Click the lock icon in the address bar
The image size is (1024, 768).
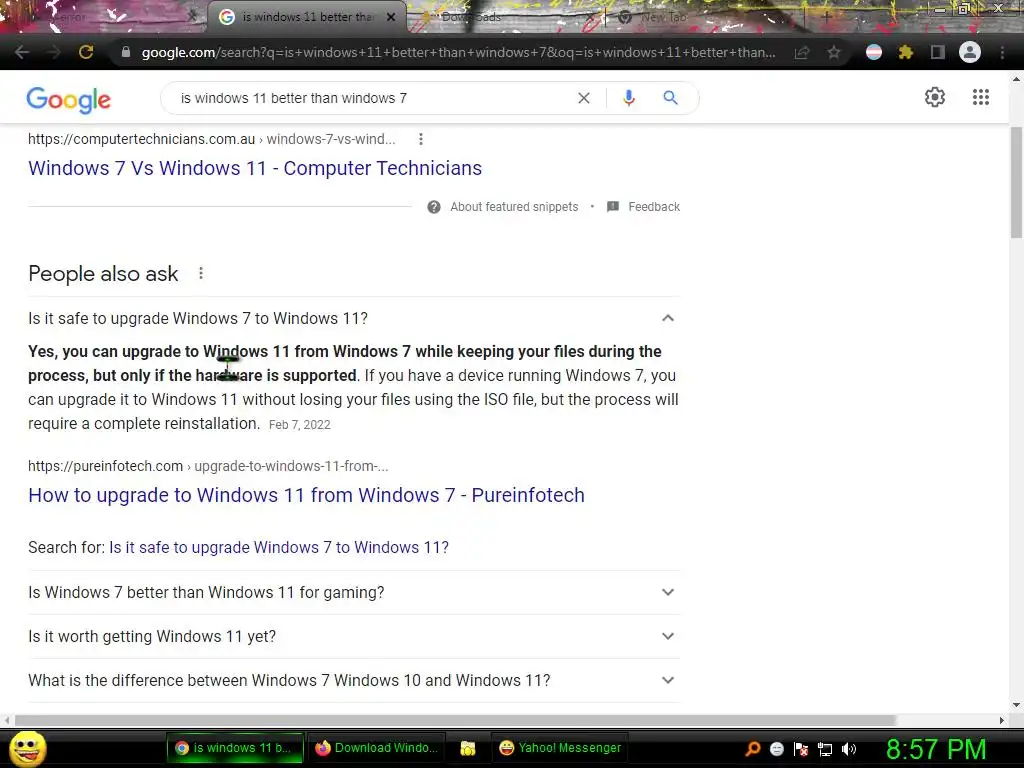(126, 52)
